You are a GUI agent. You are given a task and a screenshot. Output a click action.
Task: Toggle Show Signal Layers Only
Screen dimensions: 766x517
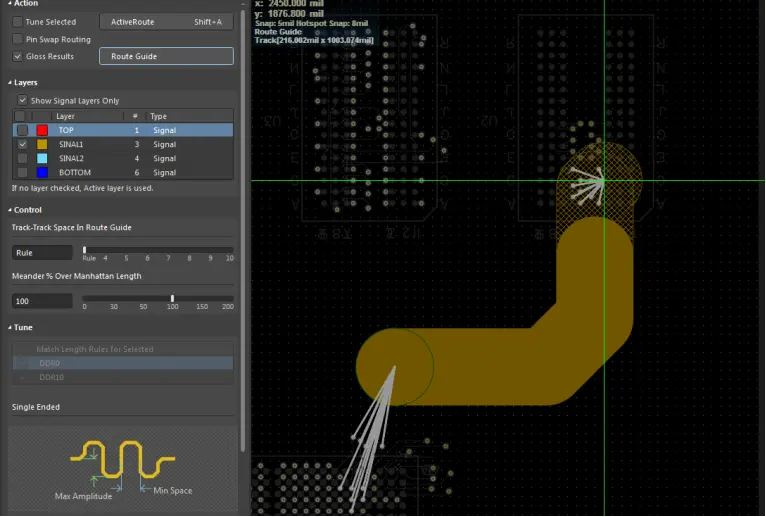pyautogui.click(x=22, y=101)
